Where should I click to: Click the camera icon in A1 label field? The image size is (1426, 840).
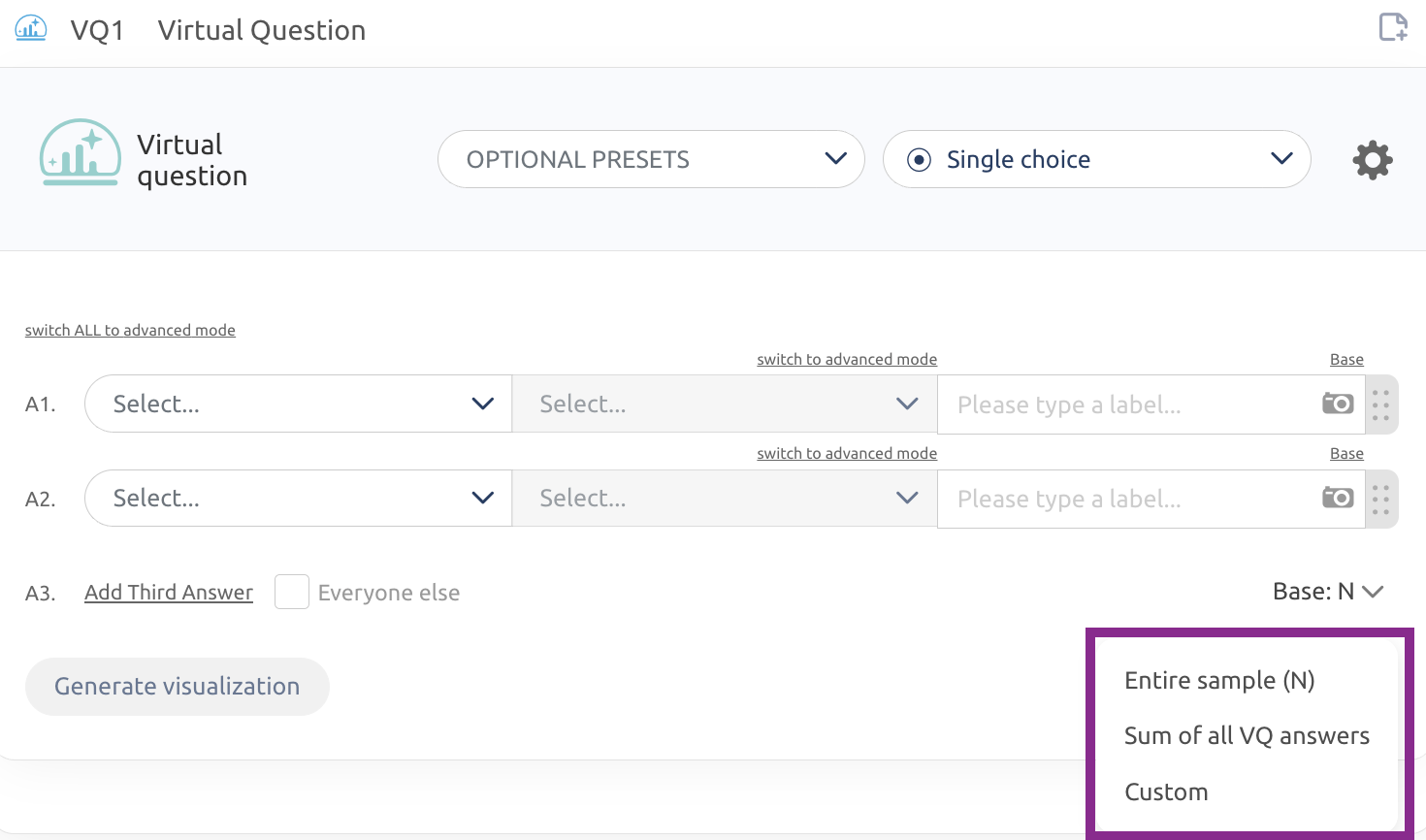coord(1338,404)
